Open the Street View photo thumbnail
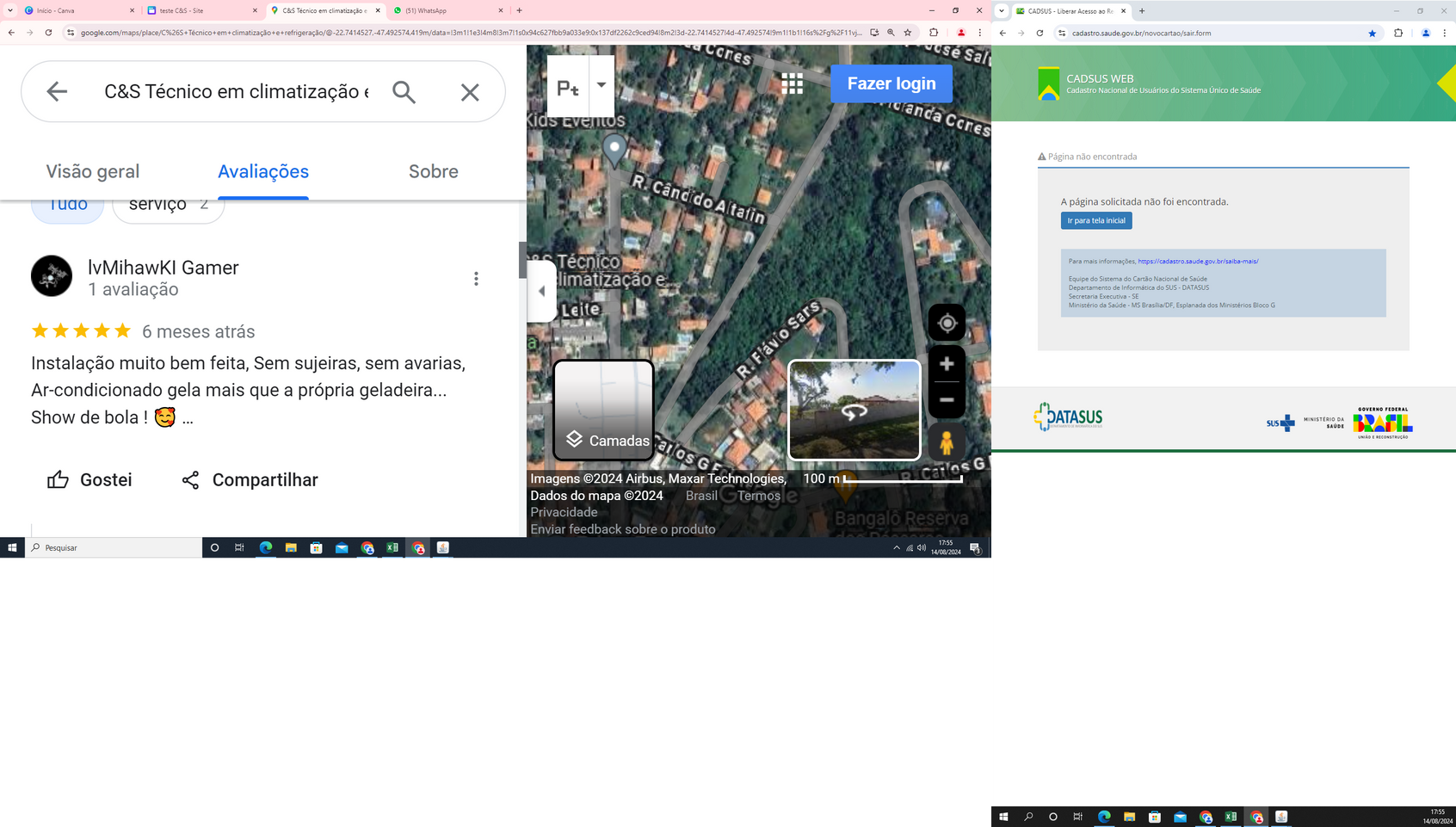This screenshot has width=1456, height=827. click(854, 410)
